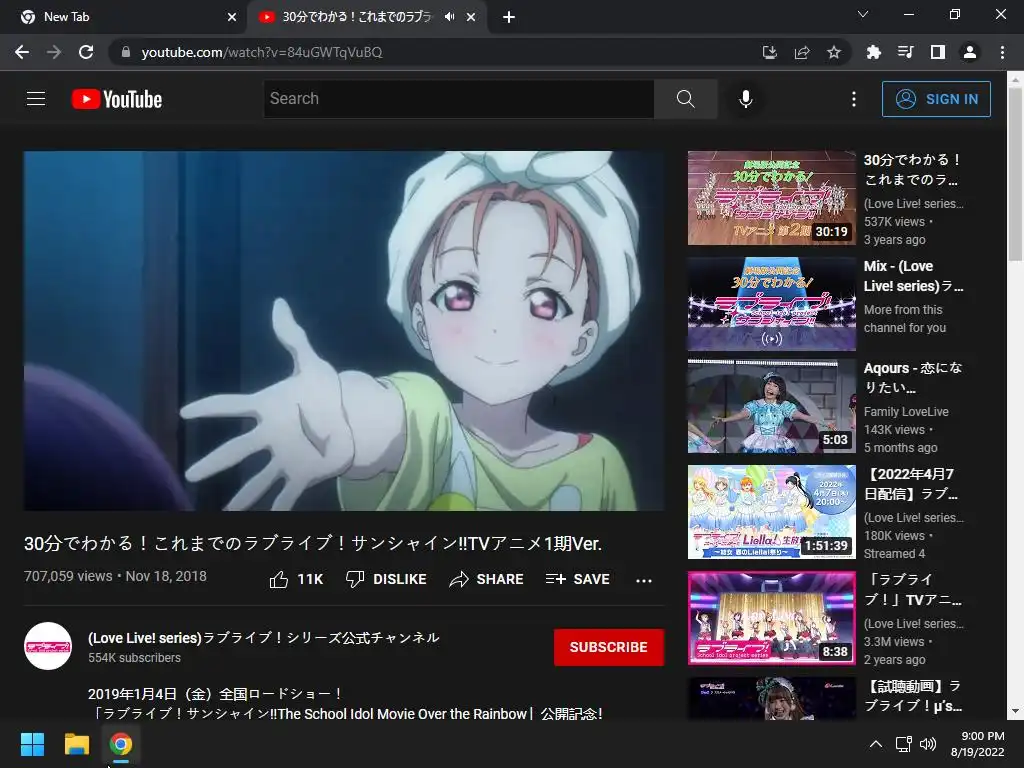Open media control icon in toolbar
Screen dimensions: 1024x768
click(x=905, y=52)
